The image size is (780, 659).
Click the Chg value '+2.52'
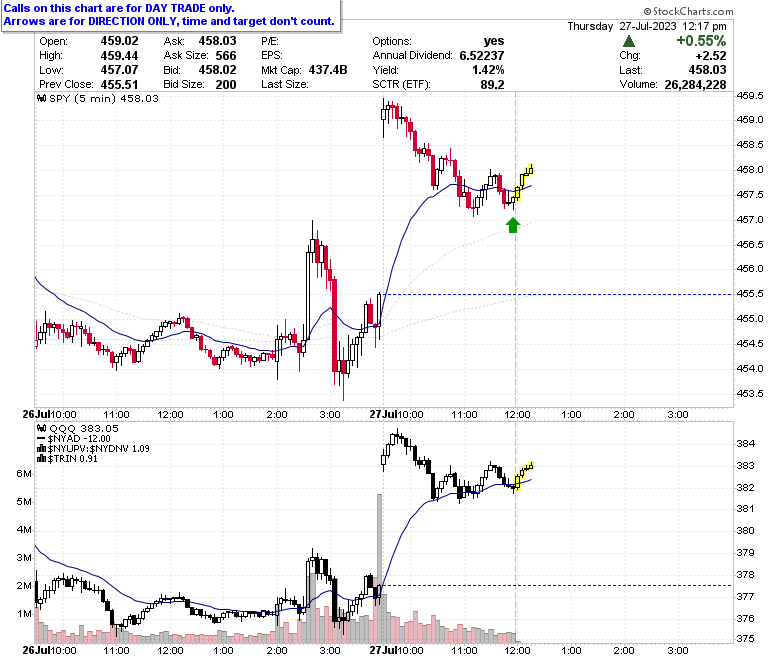[711, 56]
